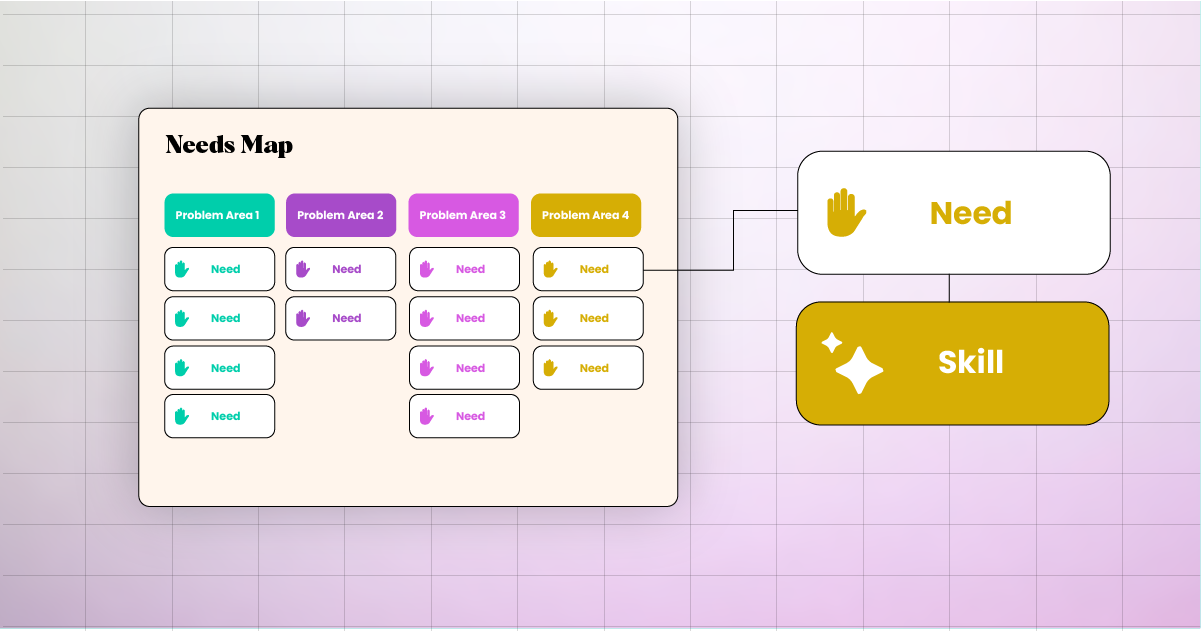This screenshot has height=631, width=1201.
Task: Select last yellow Need card text
Action: point(594,368)
